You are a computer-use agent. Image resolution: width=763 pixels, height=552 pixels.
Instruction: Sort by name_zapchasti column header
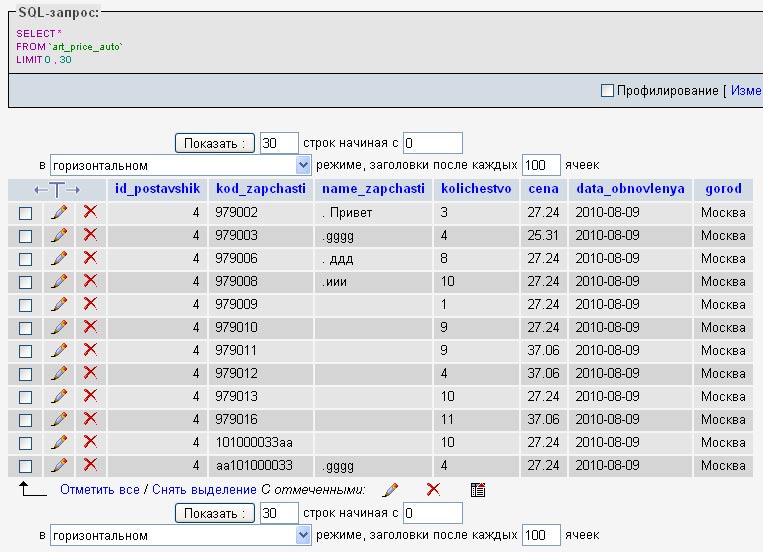(x=373, y=188)
